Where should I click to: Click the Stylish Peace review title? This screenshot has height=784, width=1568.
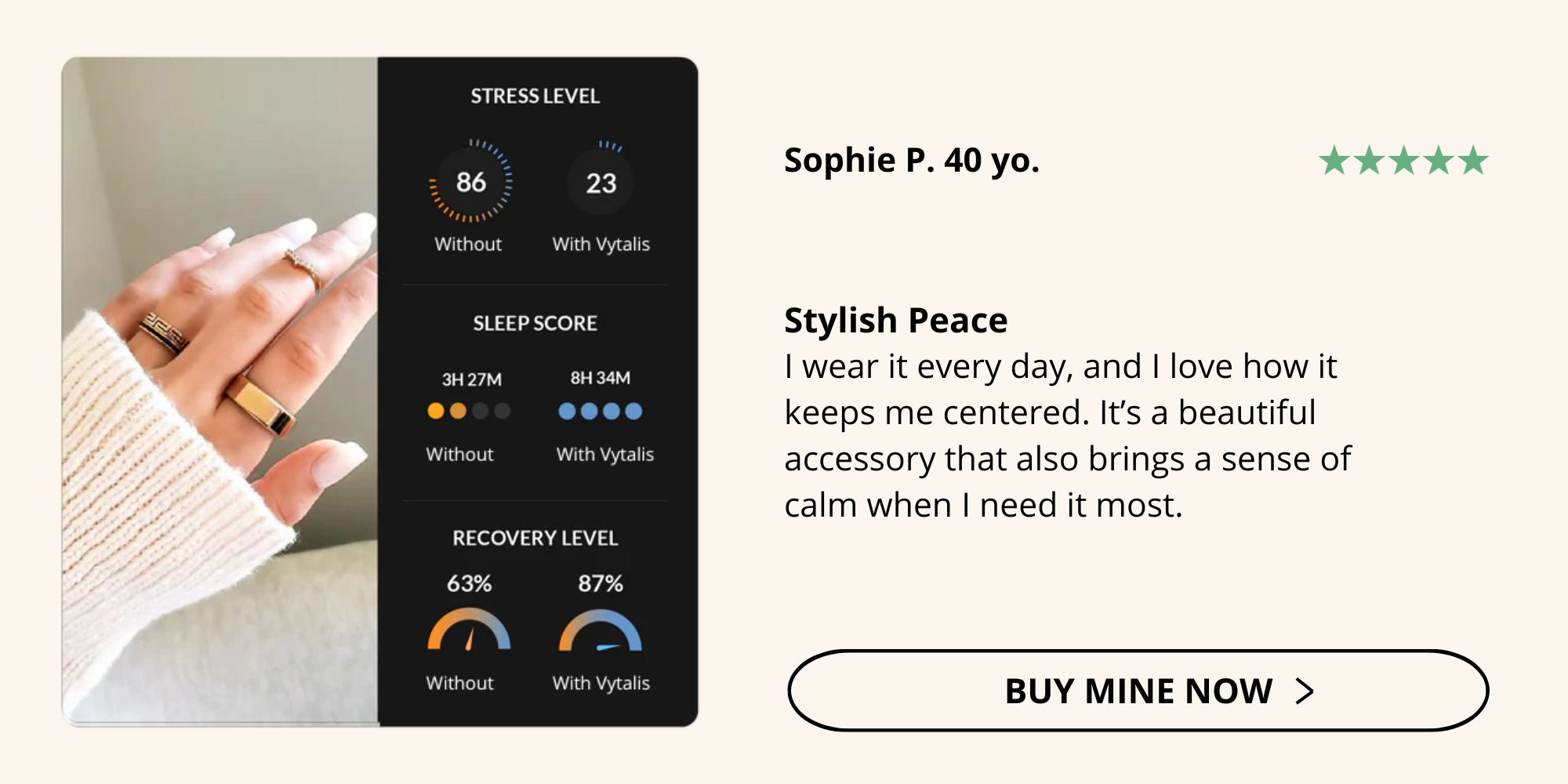[895, 320]
